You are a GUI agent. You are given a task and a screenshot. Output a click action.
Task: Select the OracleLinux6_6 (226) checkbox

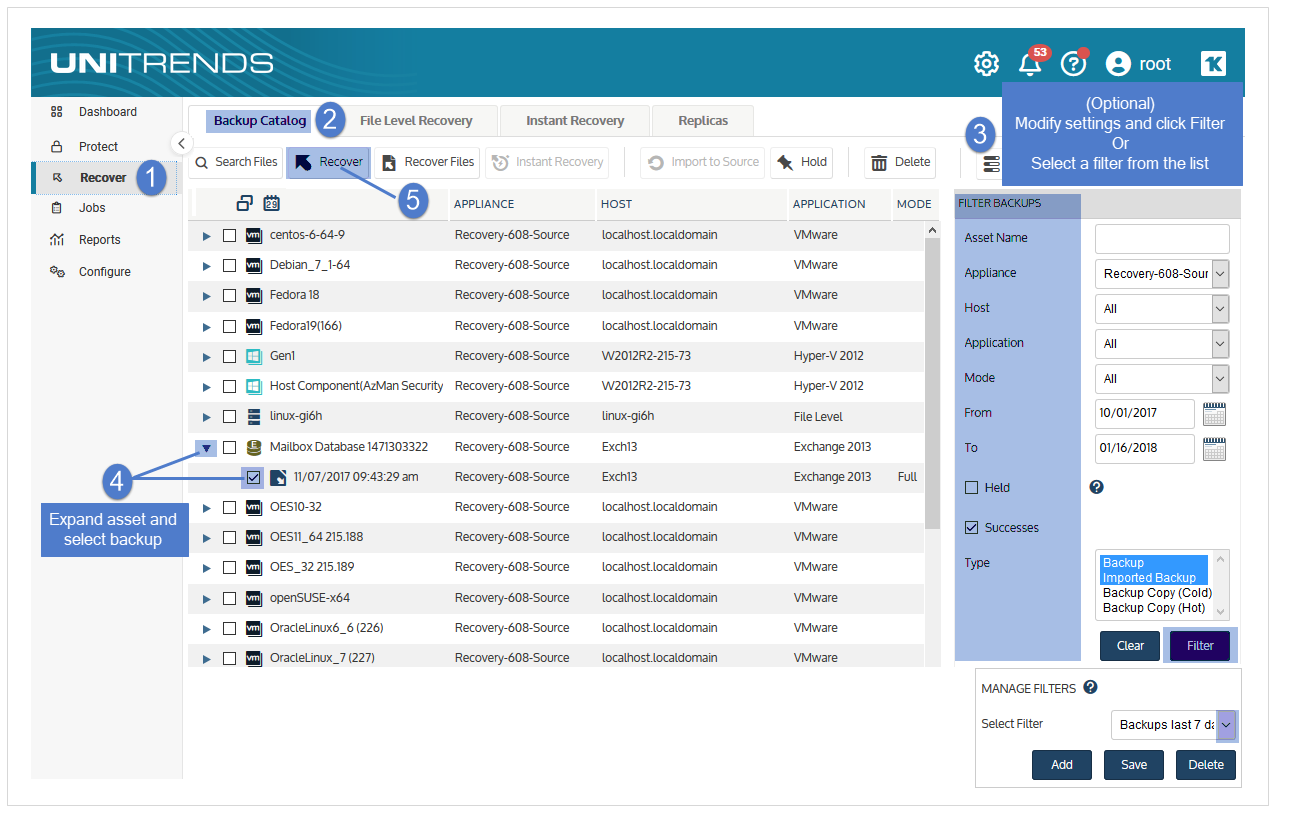(x=229, y=628)
